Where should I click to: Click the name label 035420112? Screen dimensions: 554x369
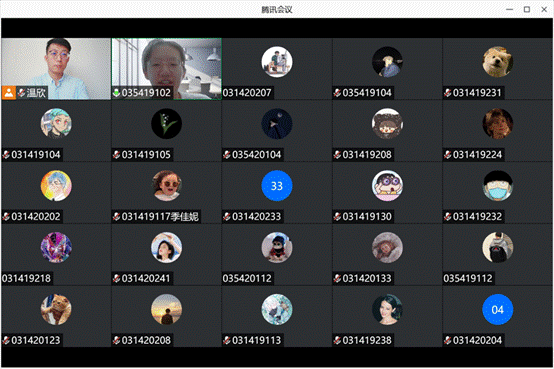(247, 279)
